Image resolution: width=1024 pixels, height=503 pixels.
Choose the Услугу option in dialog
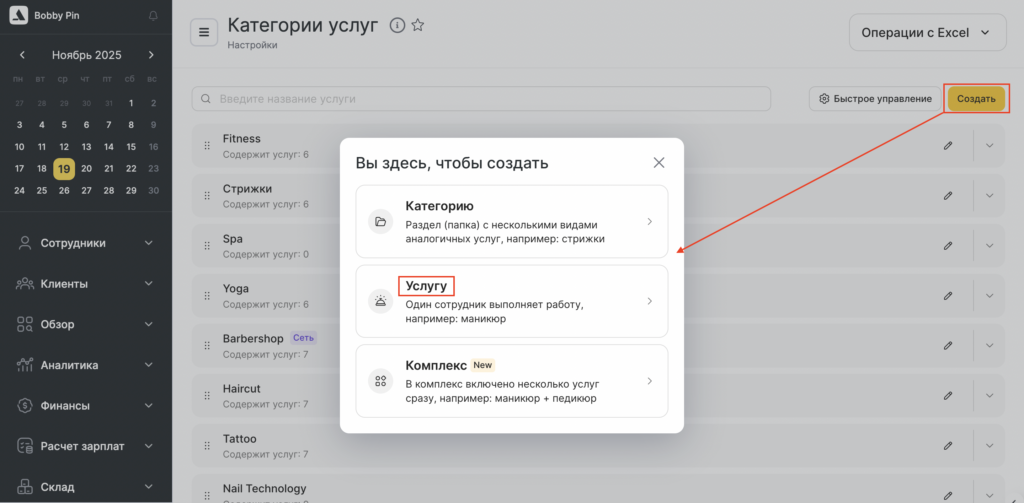[x=511, y=301]
